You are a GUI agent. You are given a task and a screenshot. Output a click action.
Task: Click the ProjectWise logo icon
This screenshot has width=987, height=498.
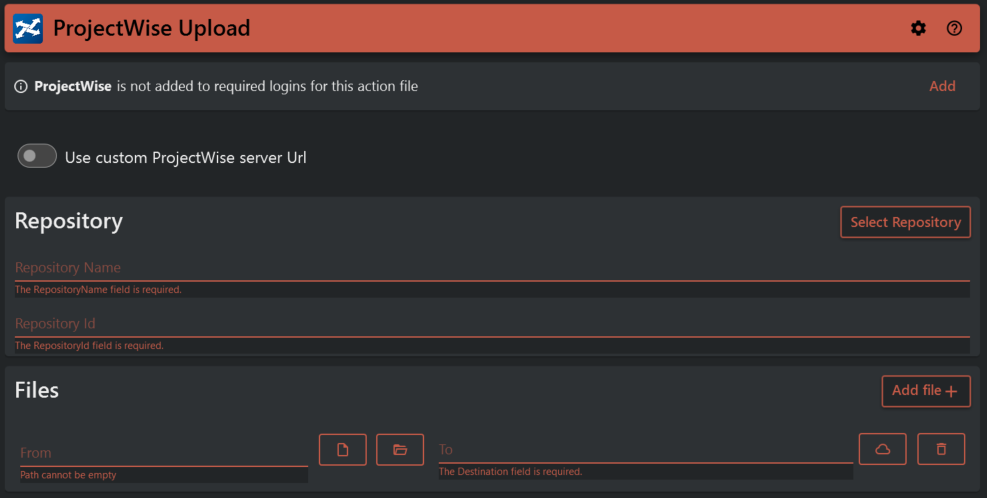coord(28,28)
